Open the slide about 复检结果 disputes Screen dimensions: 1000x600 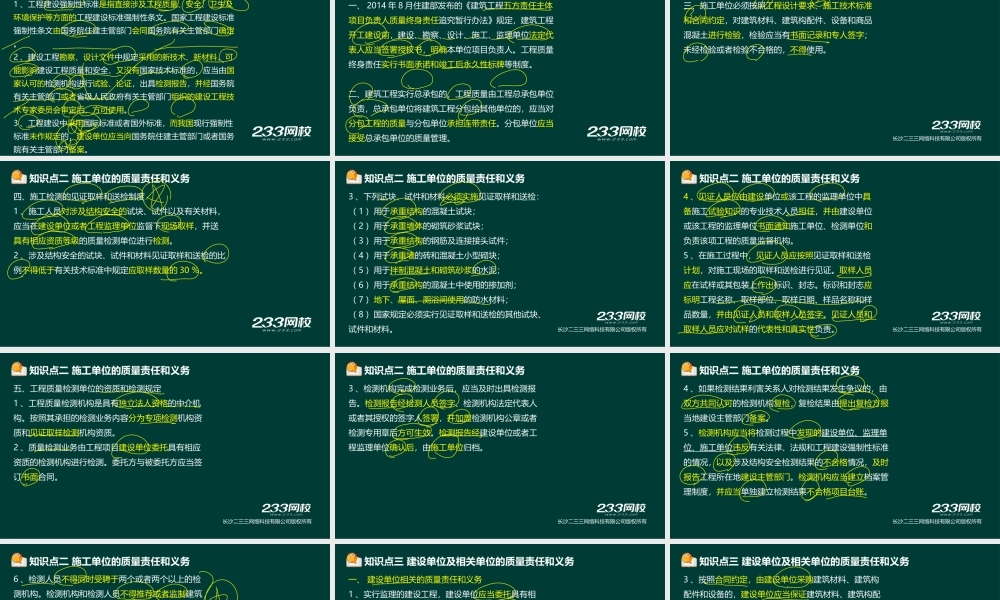tap(835, 447)
